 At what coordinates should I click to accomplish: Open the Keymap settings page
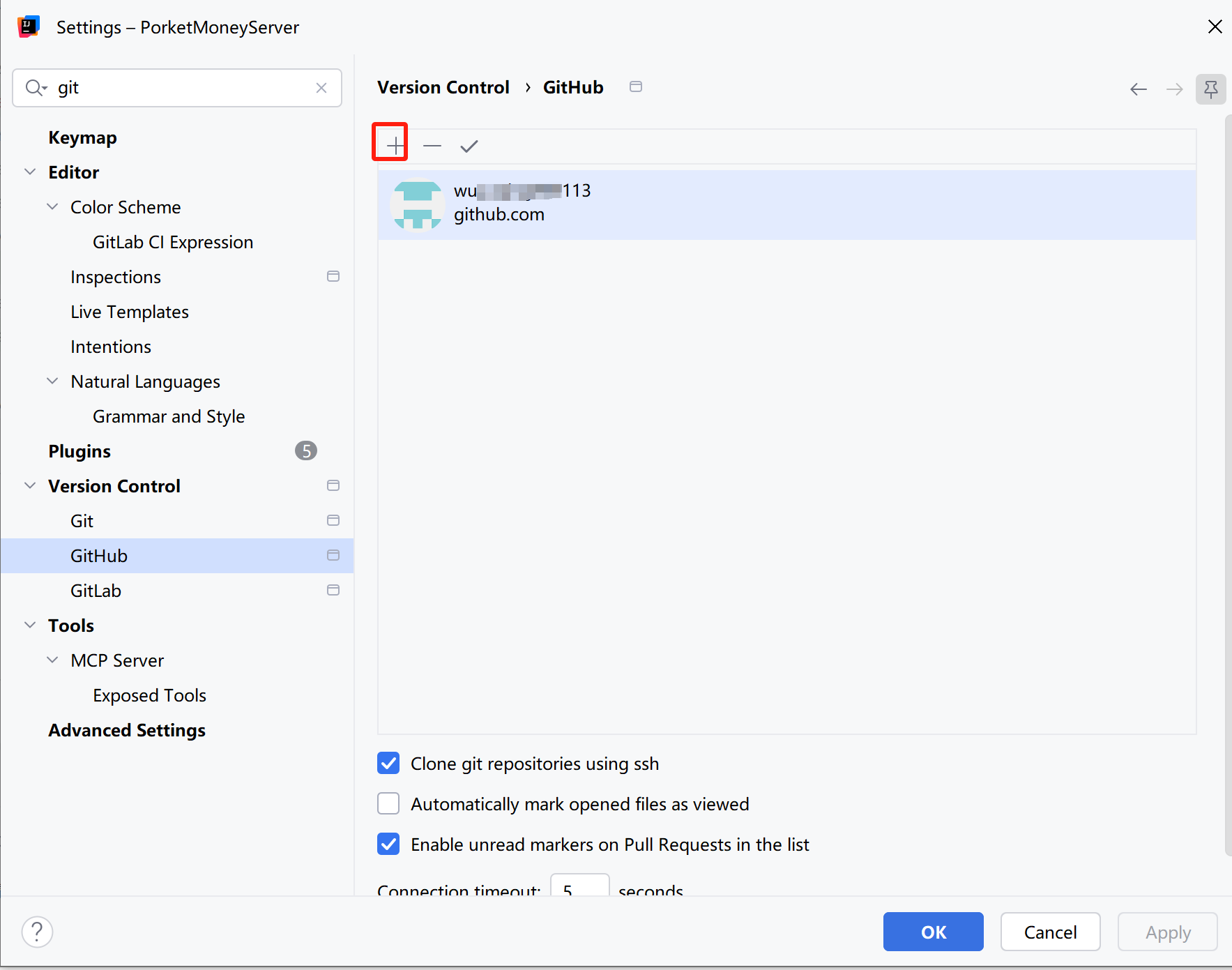coord(82,137)
